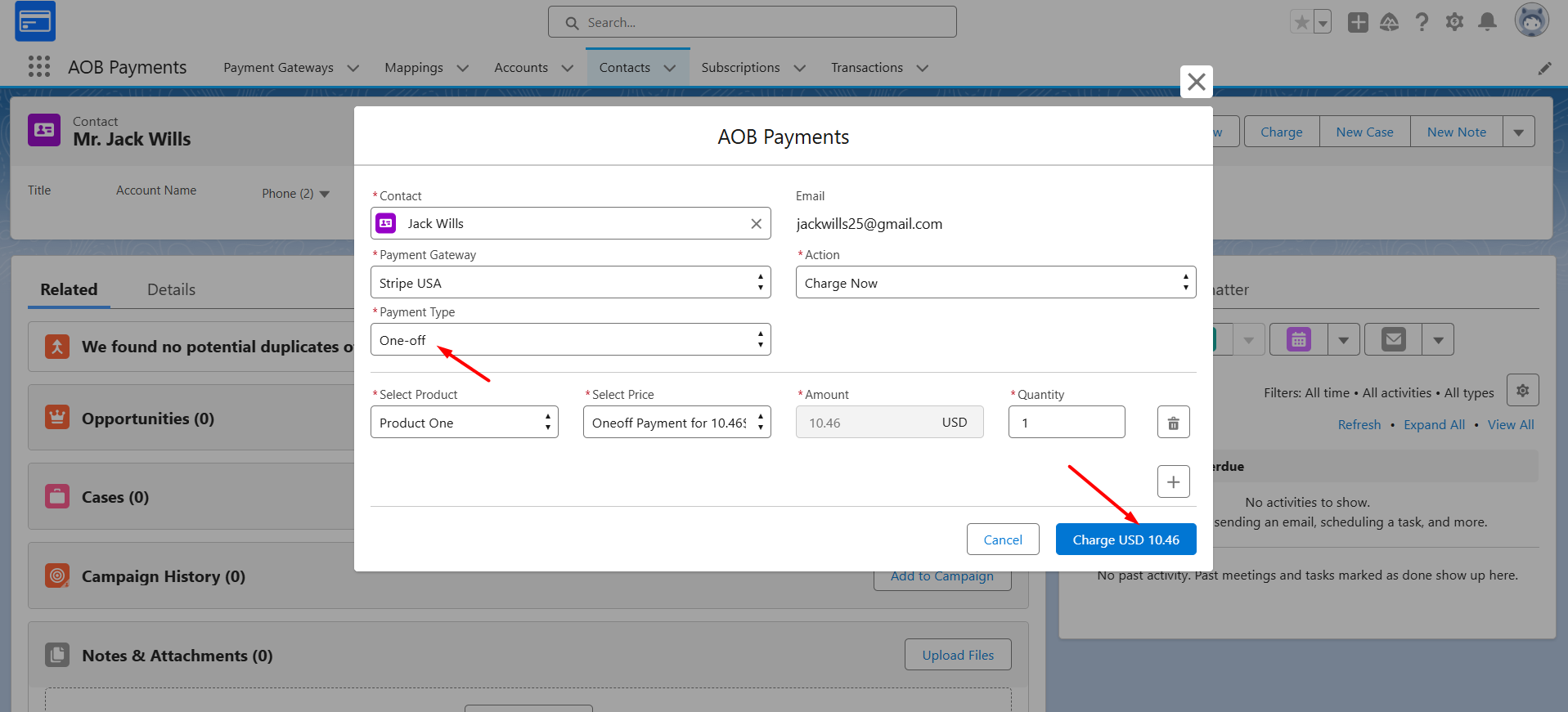The width and height of the screenshot is (1568, 712).
Task: Open Payment Gateways navigation tab
Action: pyautogui.click(x=278, y=68)
